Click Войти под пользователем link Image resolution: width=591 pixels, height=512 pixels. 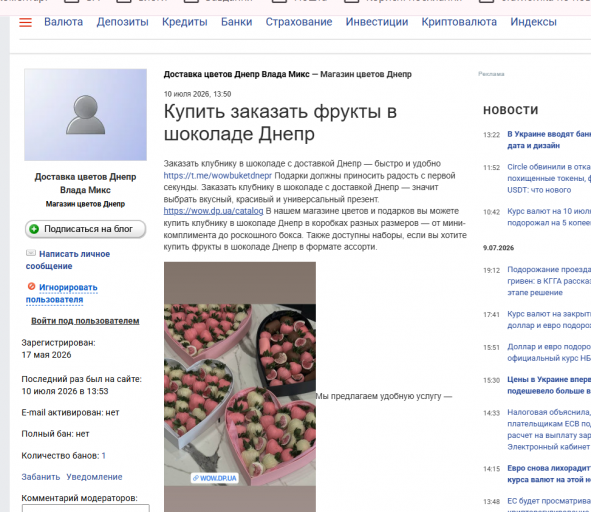pyautogui.click(x=85, y=321)
